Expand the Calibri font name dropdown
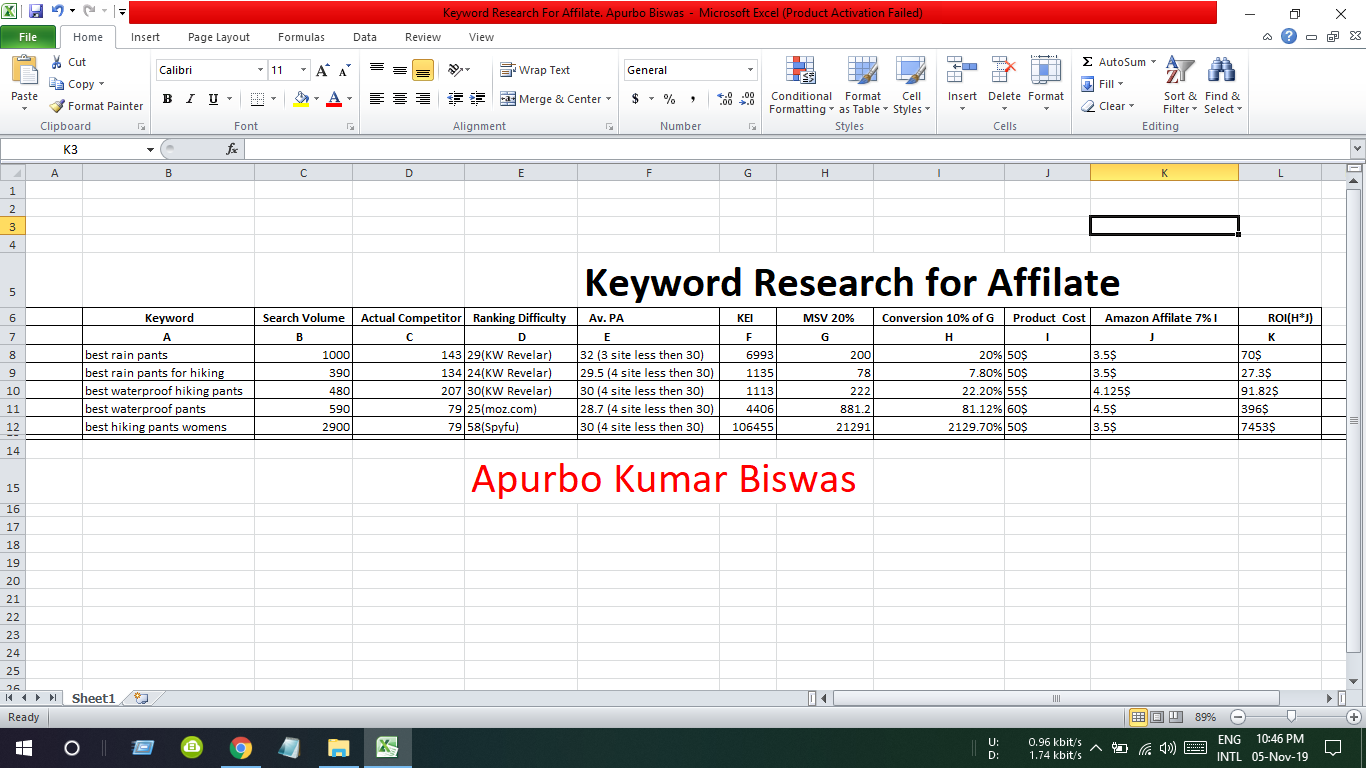The width and height of the screenshot is (1366, 768). point(260,70)
